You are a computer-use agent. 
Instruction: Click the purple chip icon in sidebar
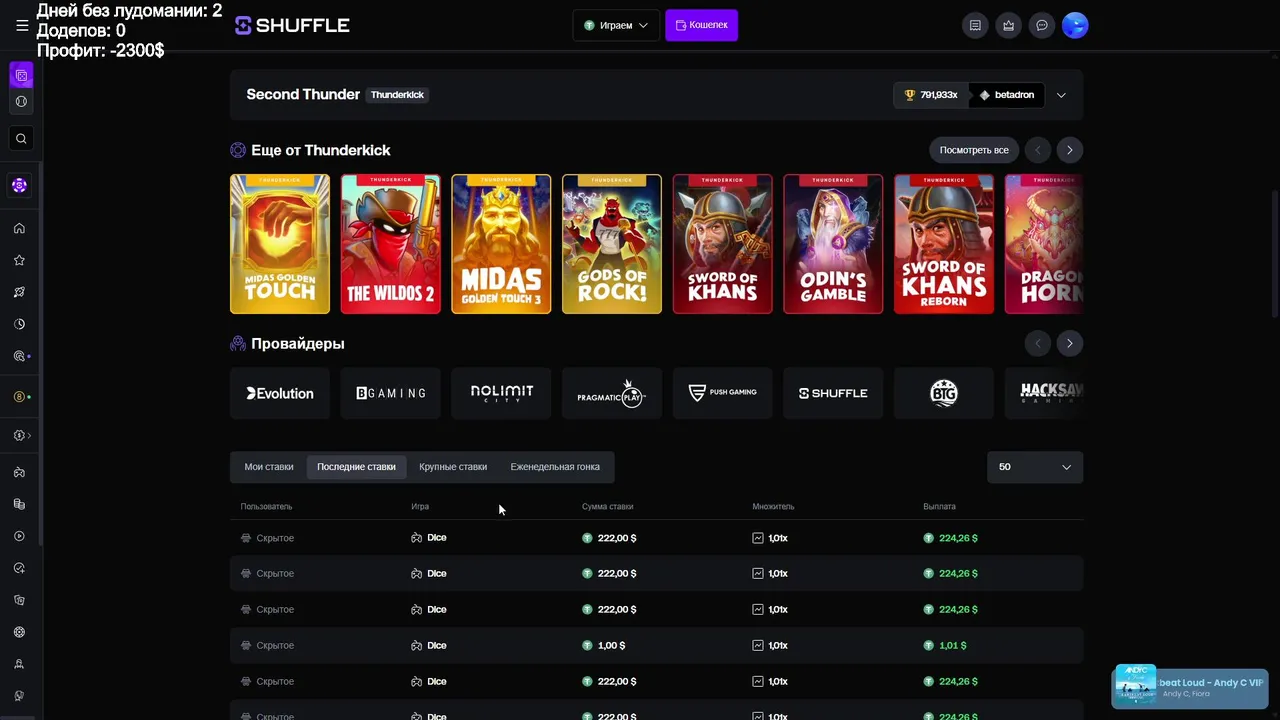[19, 185]
